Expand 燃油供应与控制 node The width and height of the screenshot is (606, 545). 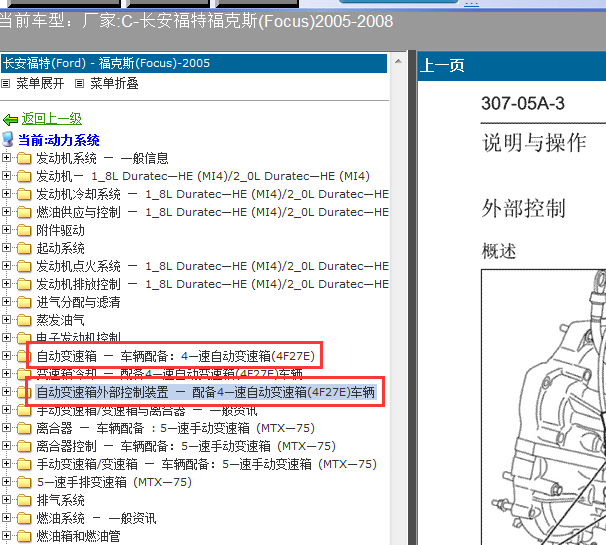click(x=6, y=212)
